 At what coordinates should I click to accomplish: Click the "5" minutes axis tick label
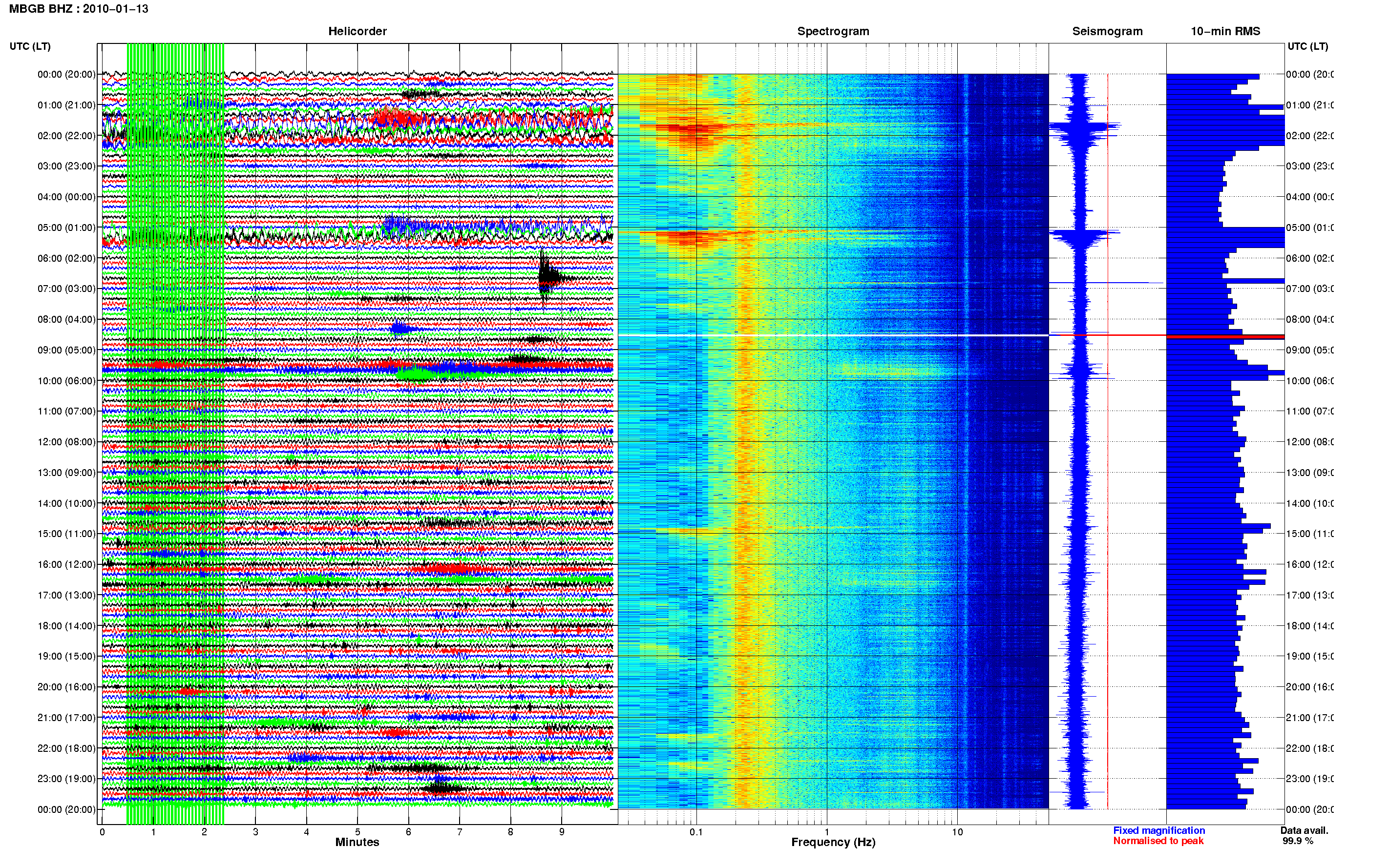(357, 832)
